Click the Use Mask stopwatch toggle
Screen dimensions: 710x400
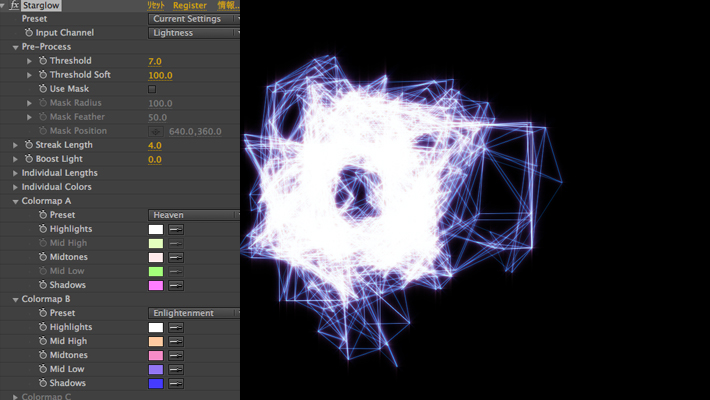(43, 89)
